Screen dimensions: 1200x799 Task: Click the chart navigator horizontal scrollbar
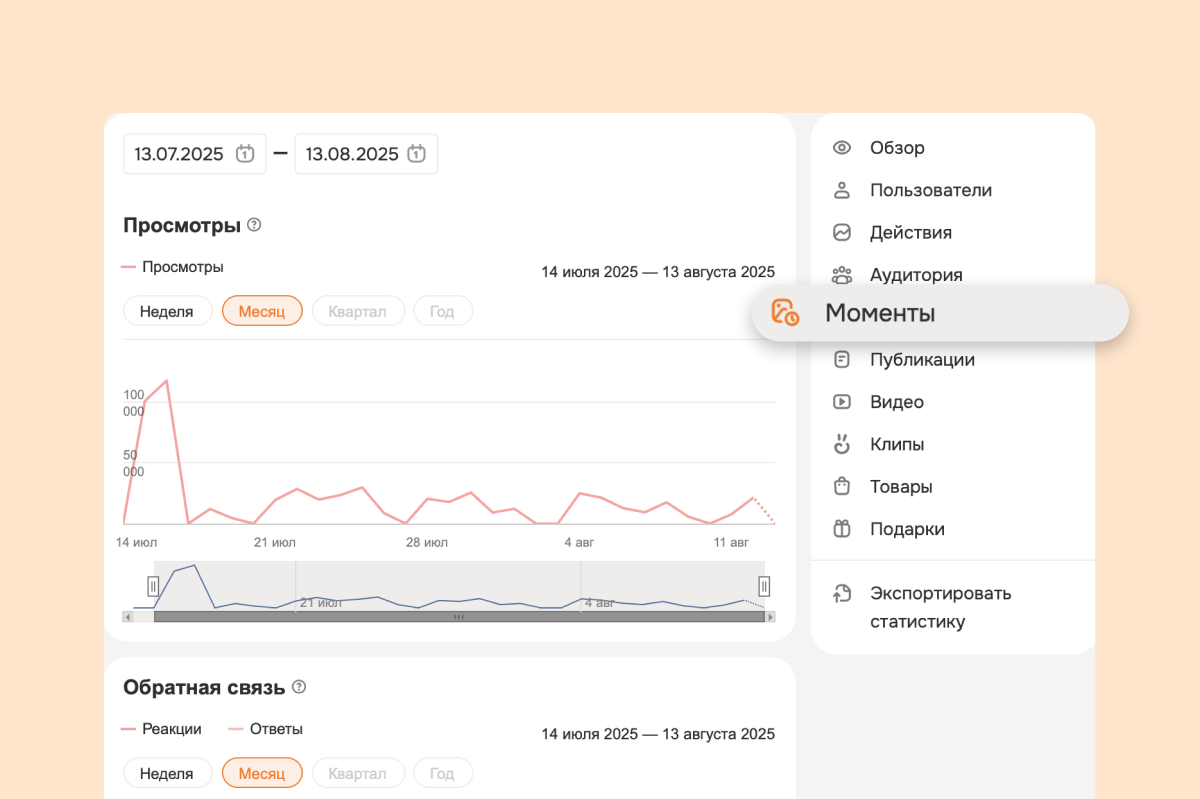click(x=459, y=617)
